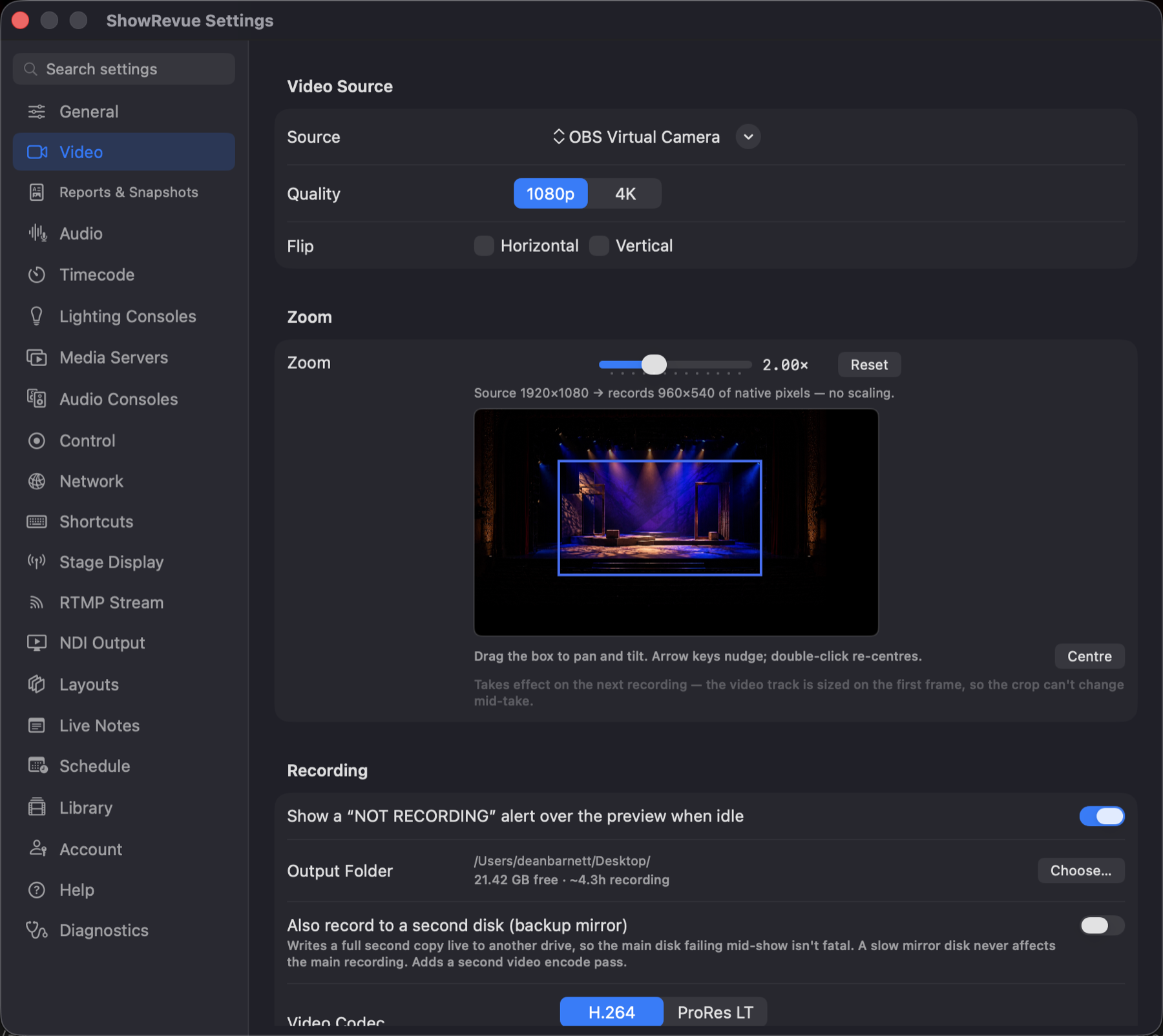
Task: Click the Audio Consoles speaker icon
Action: tap(37, 399)
